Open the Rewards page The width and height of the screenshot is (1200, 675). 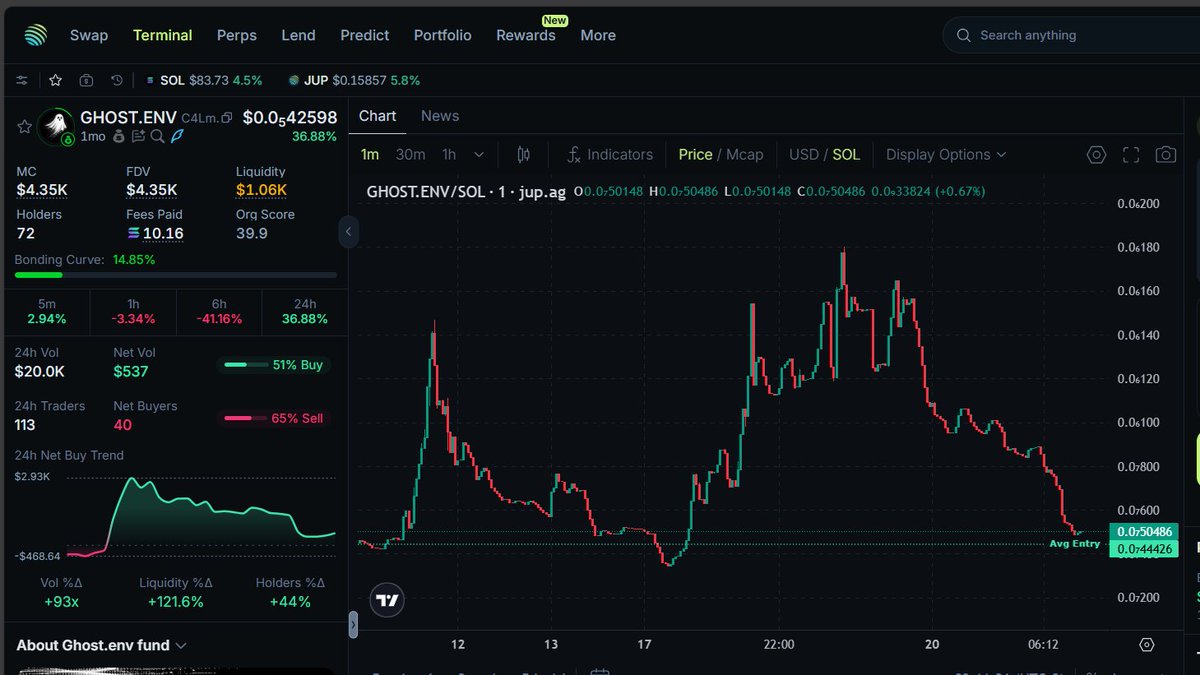pyautogui.click(x=526, y=35)
